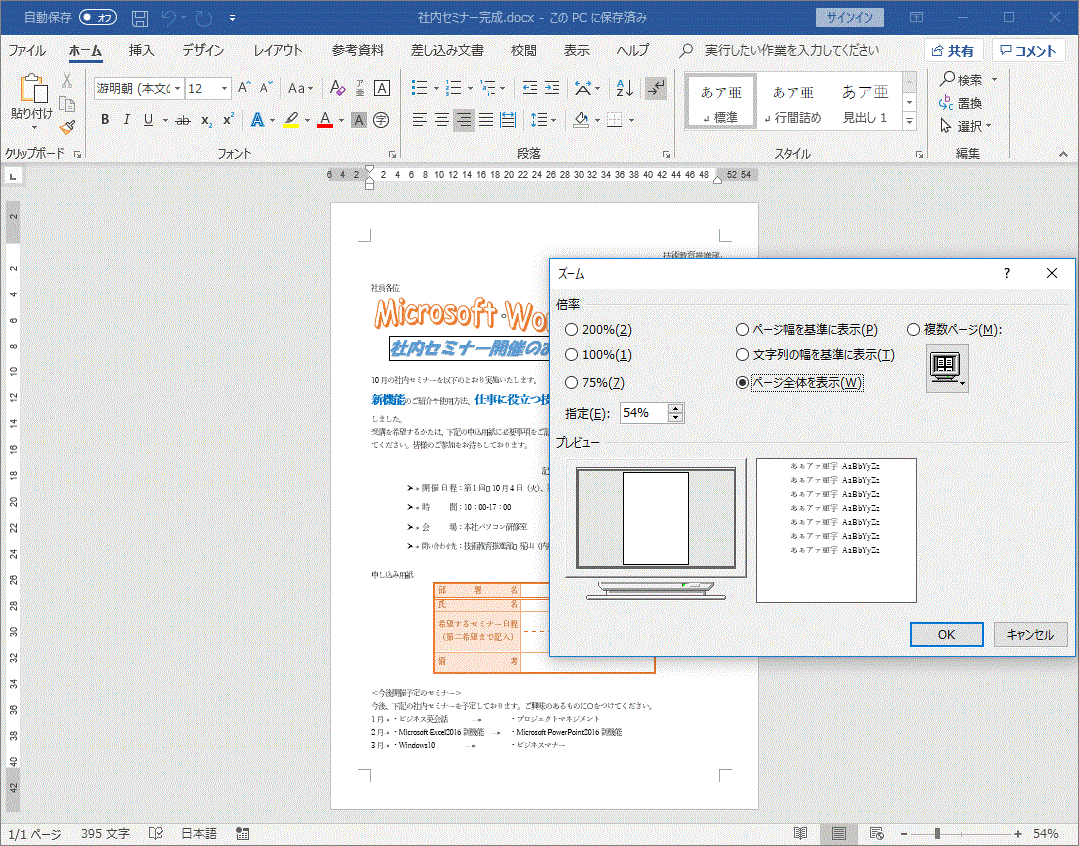Click the Sort A-Z icon

[x=624, y=88]
